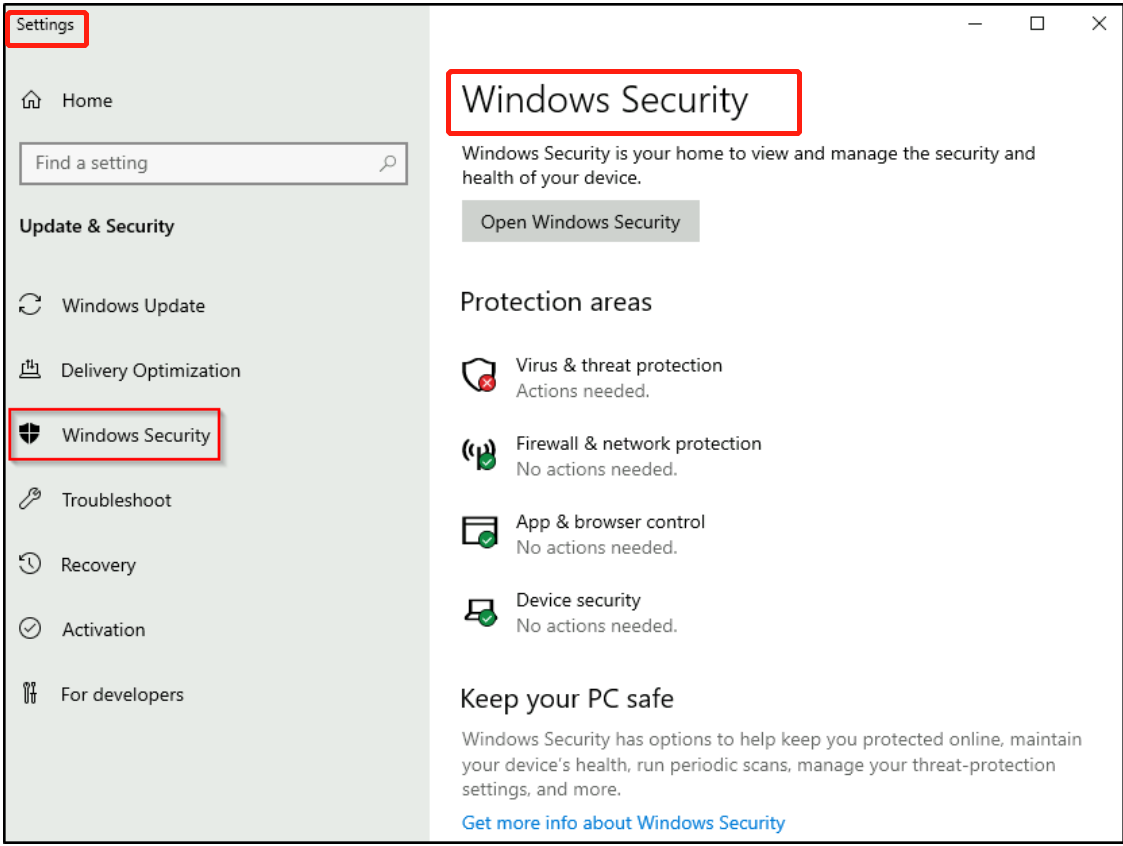This screenshot has height=846, width=1123.
Task: Open Virus & threat protection text label
Action: pyautogui.click(x=618, y=365)
